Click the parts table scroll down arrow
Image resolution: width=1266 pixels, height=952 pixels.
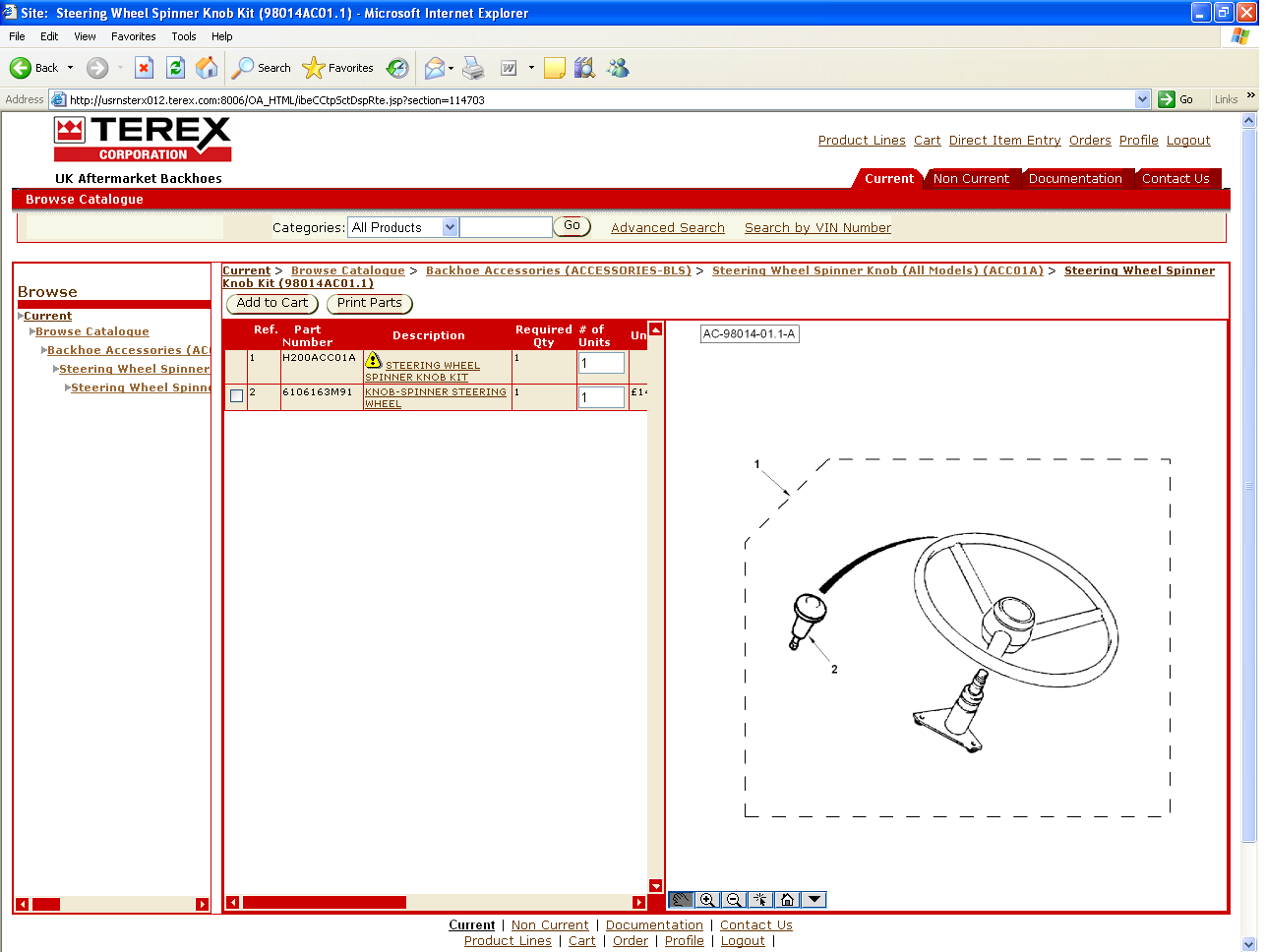coord(656,886)
